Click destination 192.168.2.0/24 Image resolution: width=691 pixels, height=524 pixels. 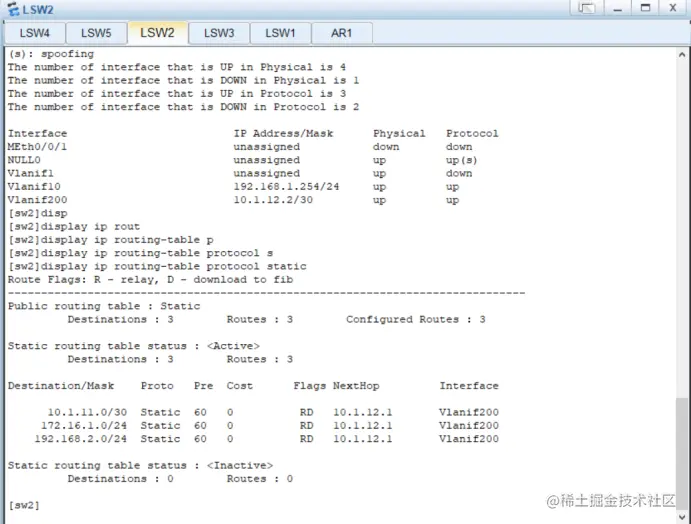[x=81, y=439]
